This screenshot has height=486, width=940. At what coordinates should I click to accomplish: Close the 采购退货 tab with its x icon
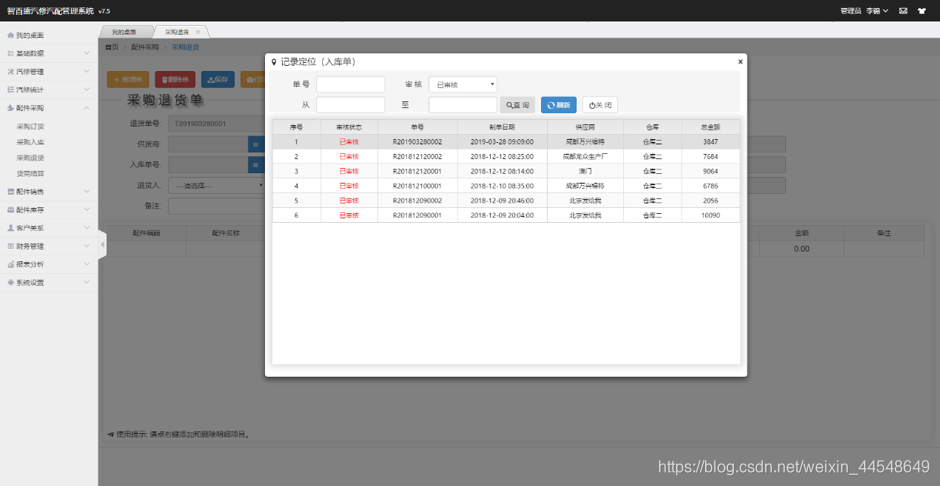tap(198, 32)
